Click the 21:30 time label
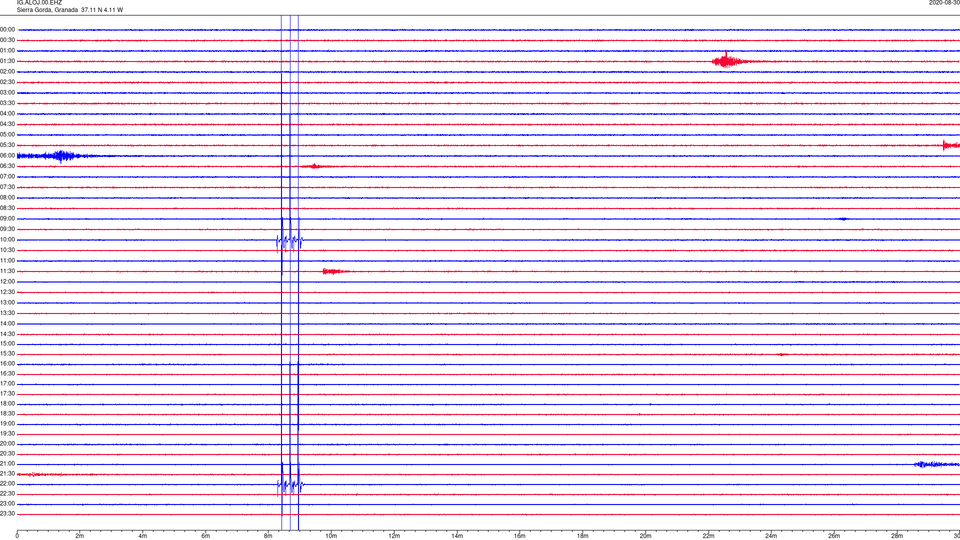Screen dimensions: 960x540 click(x=7, y=473)
